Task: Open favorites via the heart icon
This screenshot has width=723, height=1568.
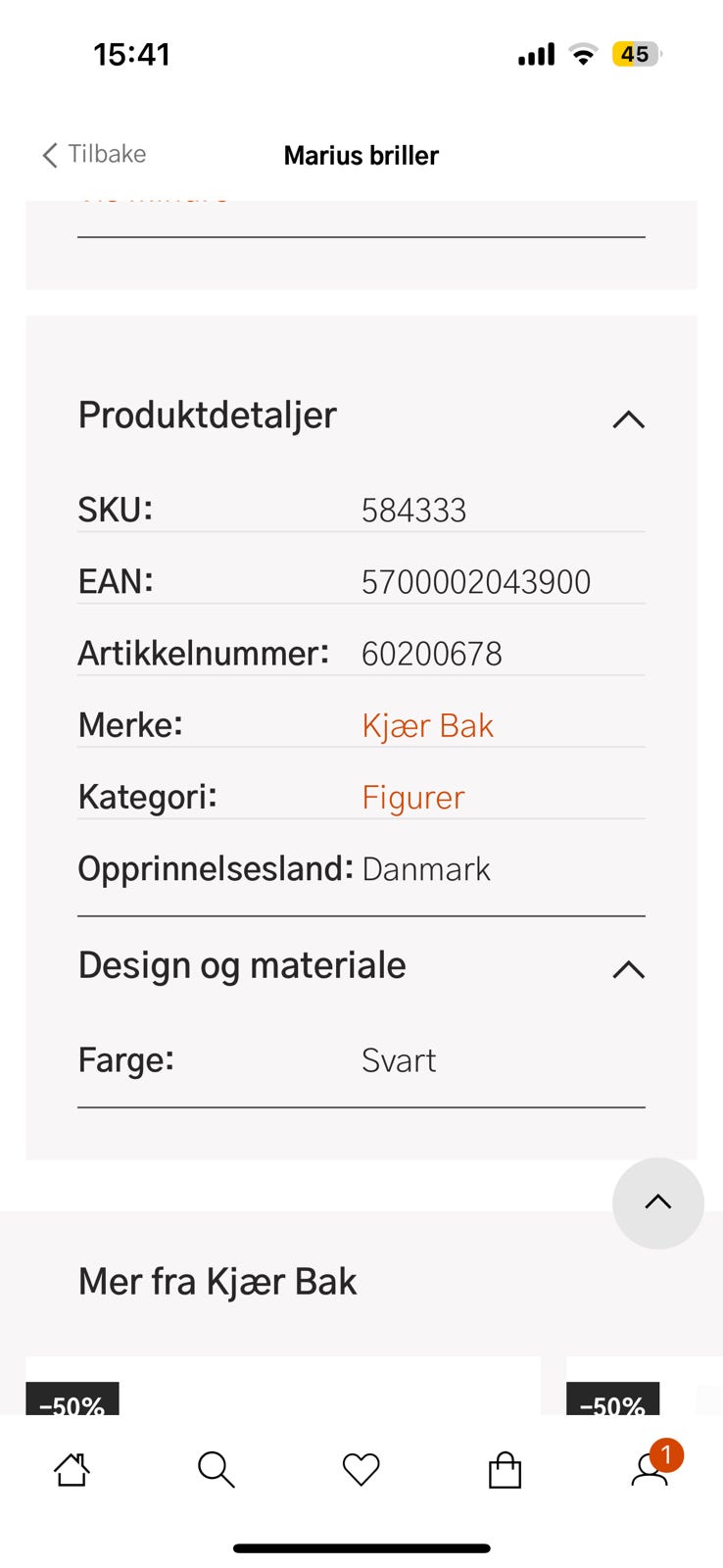Action: (361, 1469)
